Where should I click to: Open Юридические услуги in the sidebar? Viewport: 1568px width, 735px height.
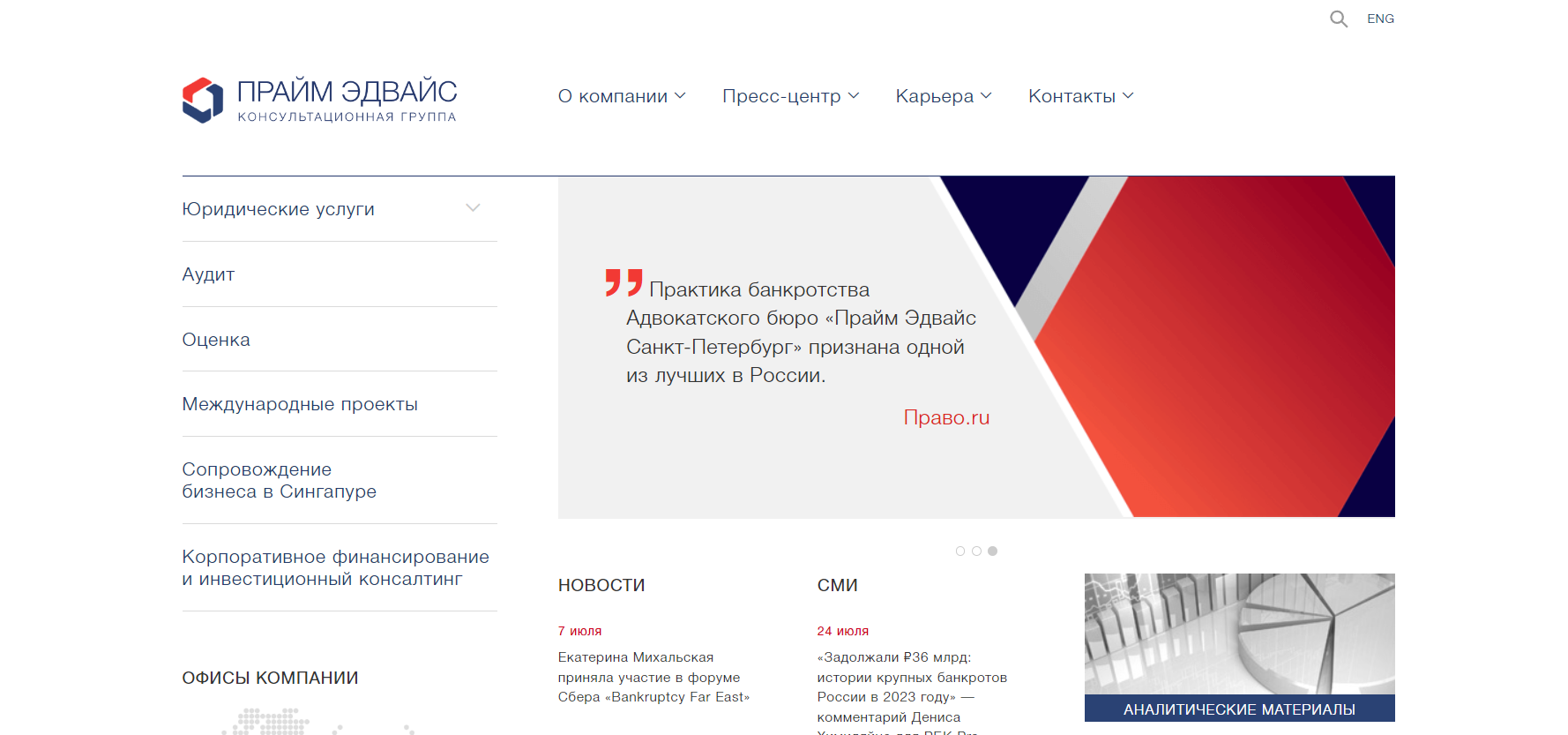[x=279, y=209]
